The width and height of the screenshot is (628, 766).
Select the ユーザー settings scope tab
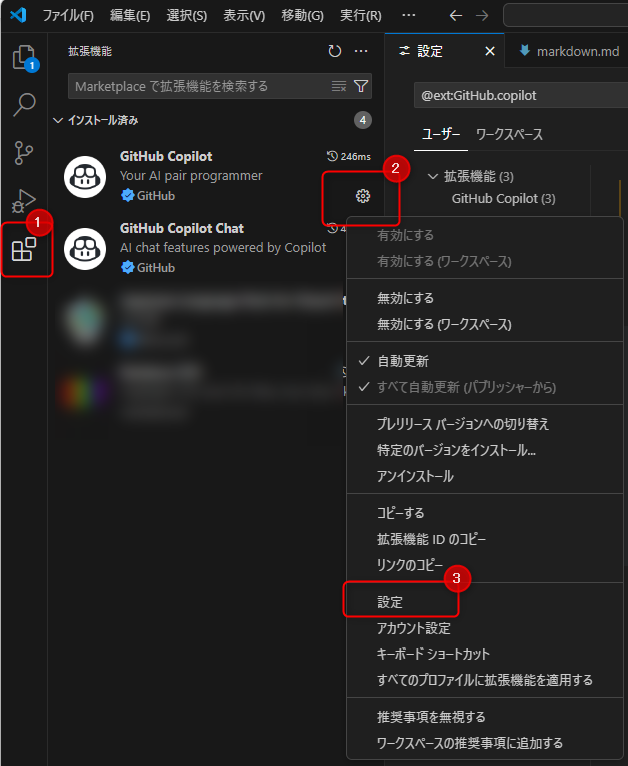[441, 134]
